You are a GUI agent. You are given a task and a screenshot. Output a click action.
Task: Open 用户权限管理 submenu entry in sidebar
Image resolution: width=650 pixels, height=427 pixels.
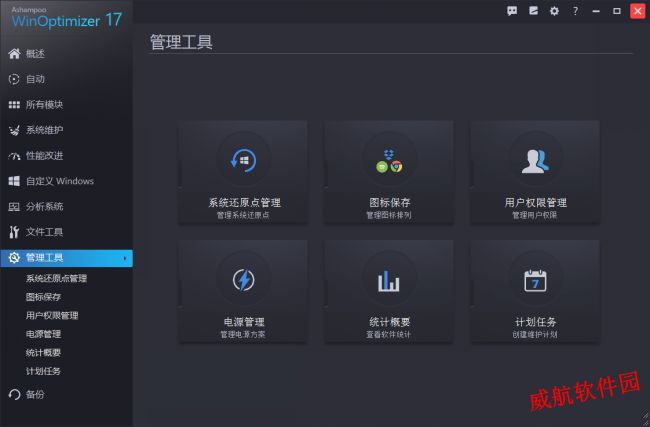pos(52,316)
